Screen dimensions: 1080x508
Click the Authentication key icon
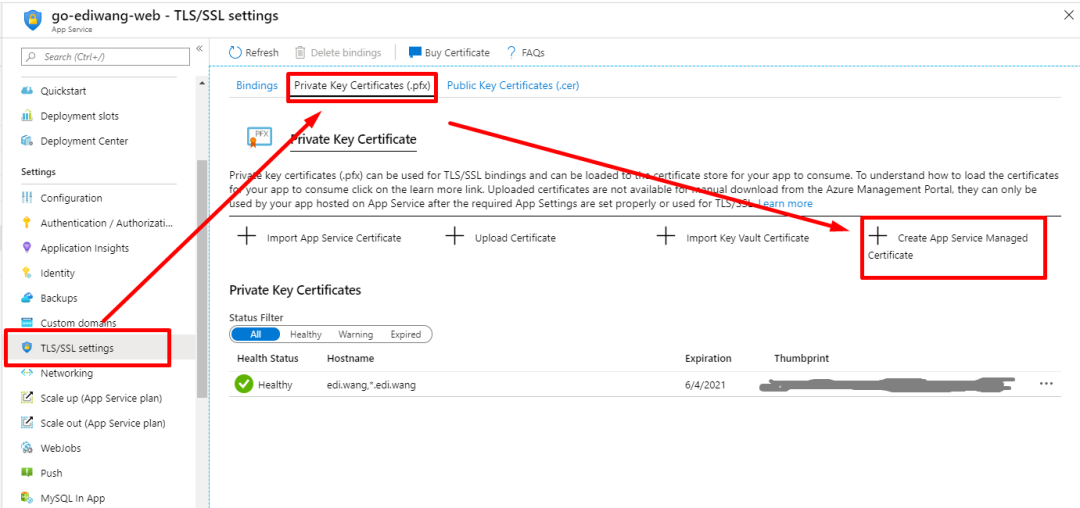click(x=27, y=223)
